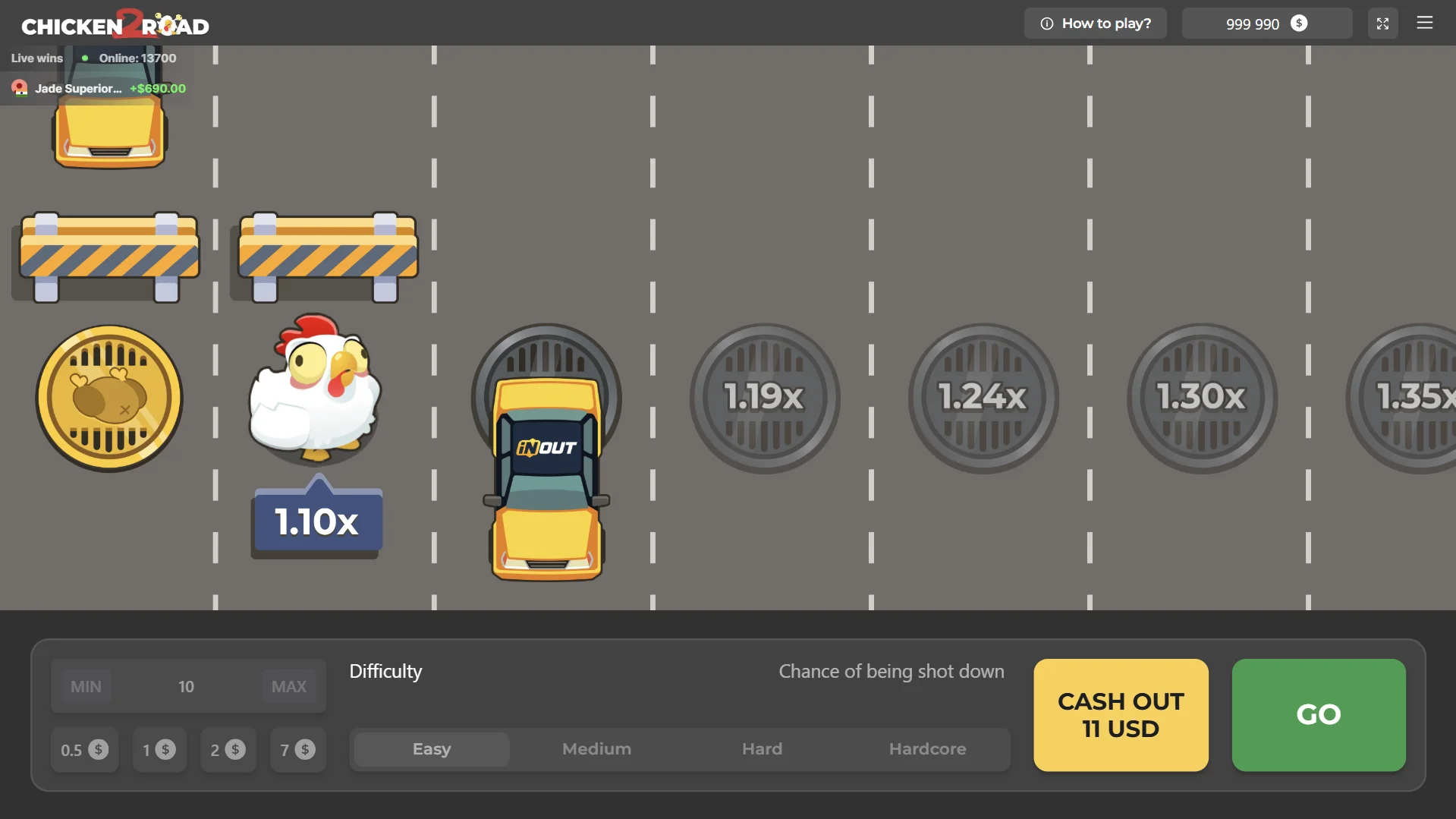This screenshot has height=819, width=1456.
Task: Click the dollar coin icon beside balance
Action: pos(1299,24)
